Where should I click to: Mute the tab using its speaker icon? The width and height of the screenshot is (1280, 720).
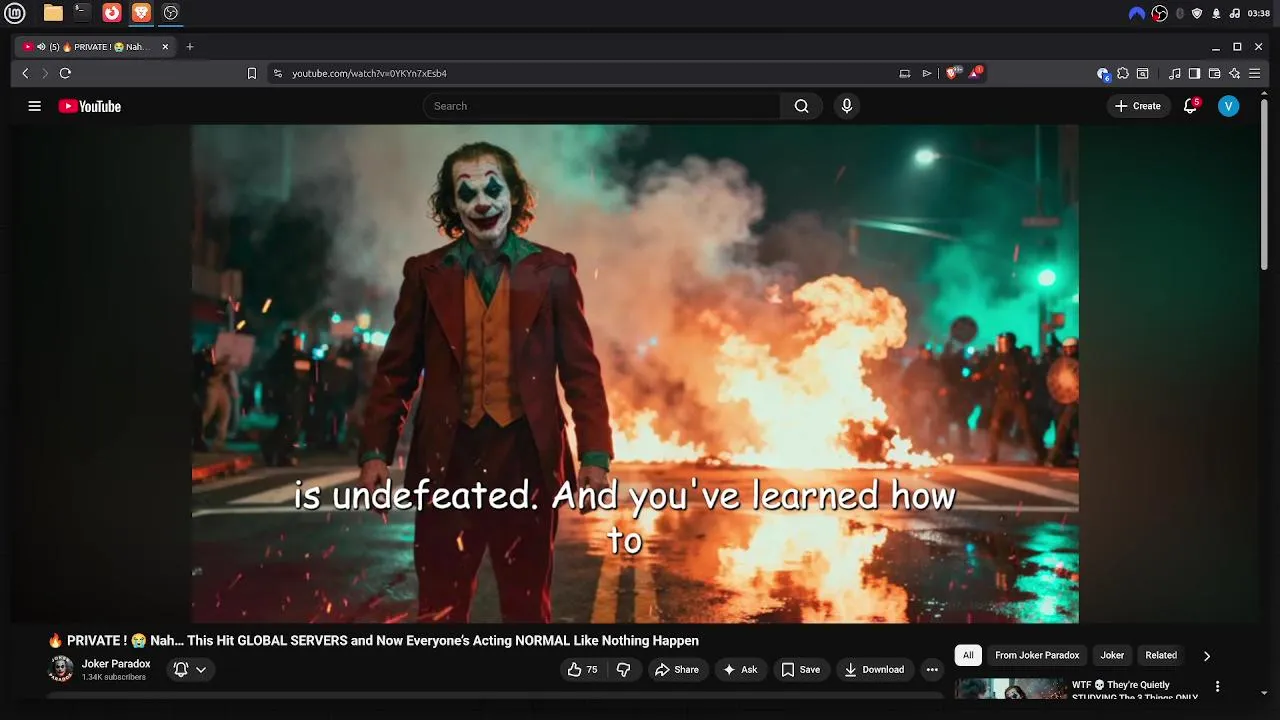[41, 47]
